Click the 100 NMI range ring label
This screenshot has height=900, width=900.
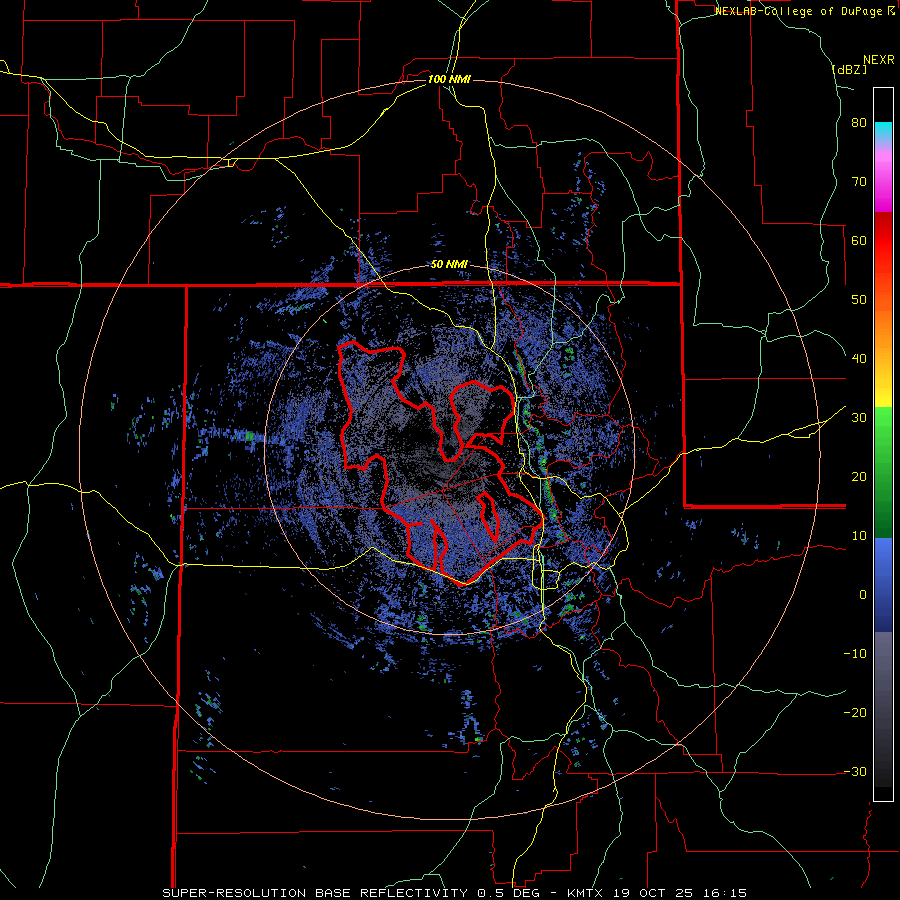click(449, 79)
